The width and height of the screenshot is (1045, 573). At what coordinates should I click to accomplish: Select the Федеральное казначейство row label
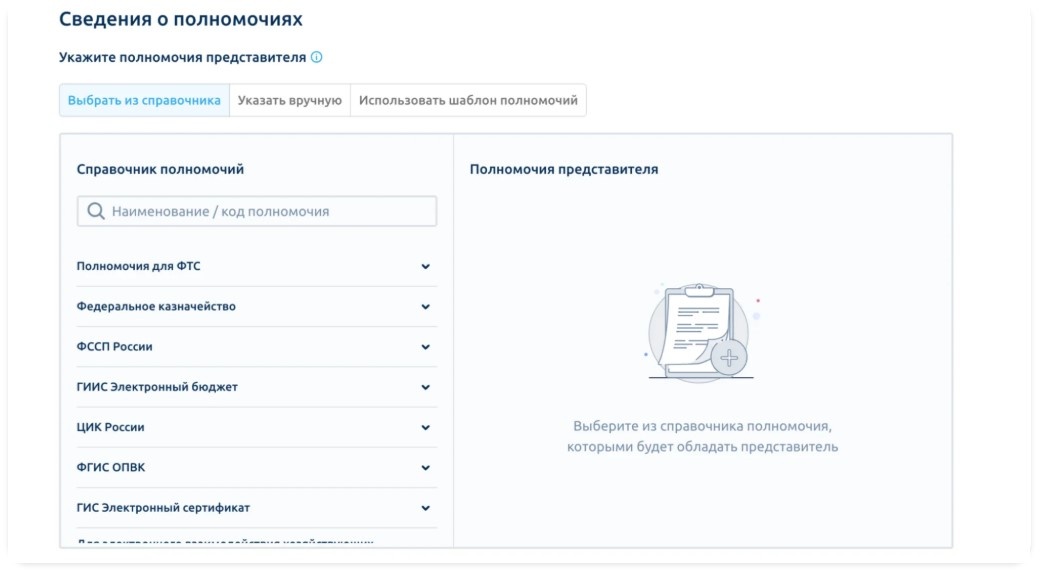[156, 306]
